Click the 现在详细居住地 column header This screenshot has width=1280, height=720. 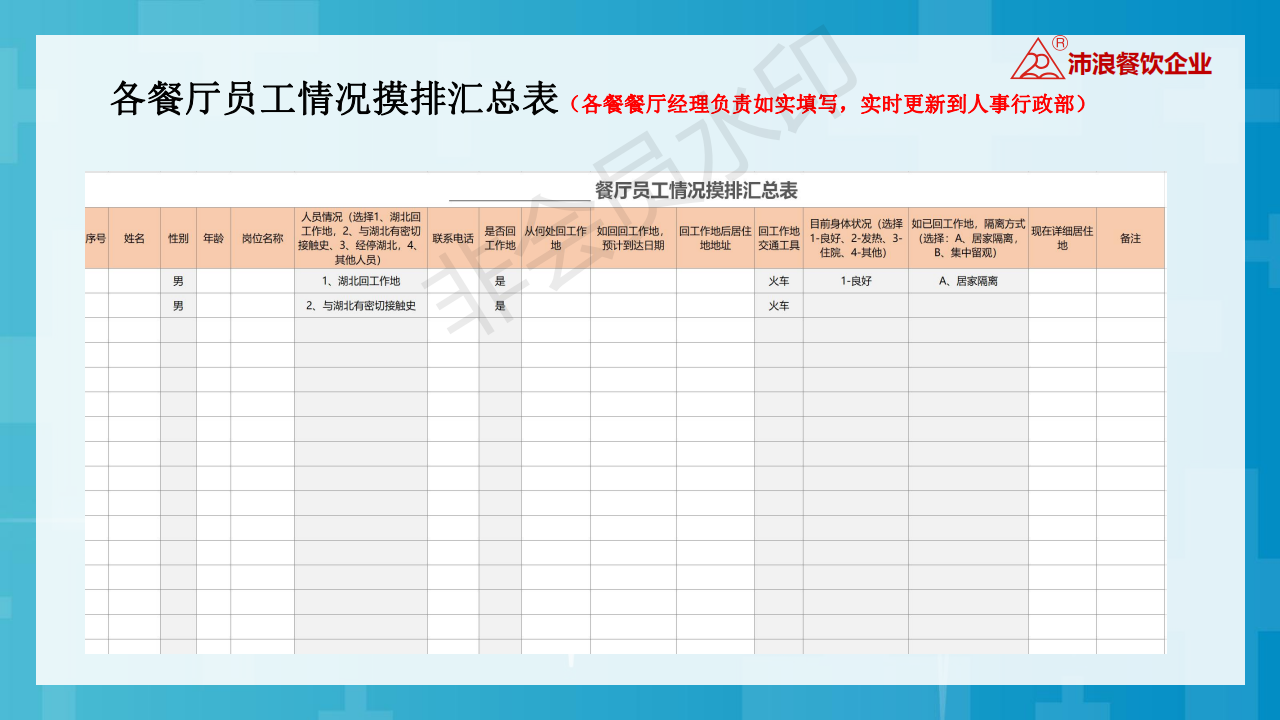pyautogui.click(x=1062, y=238)
